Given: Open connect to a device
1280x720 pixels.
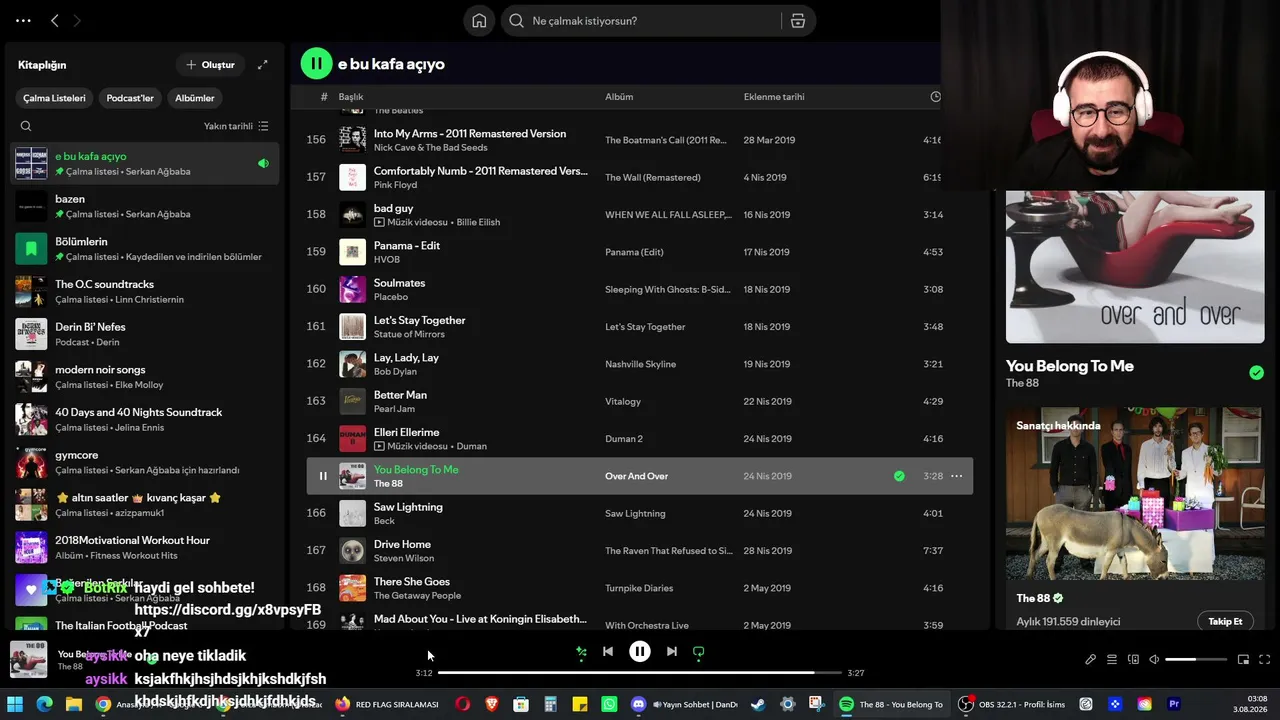Looking at the screenshot, I should point(1133,660).
